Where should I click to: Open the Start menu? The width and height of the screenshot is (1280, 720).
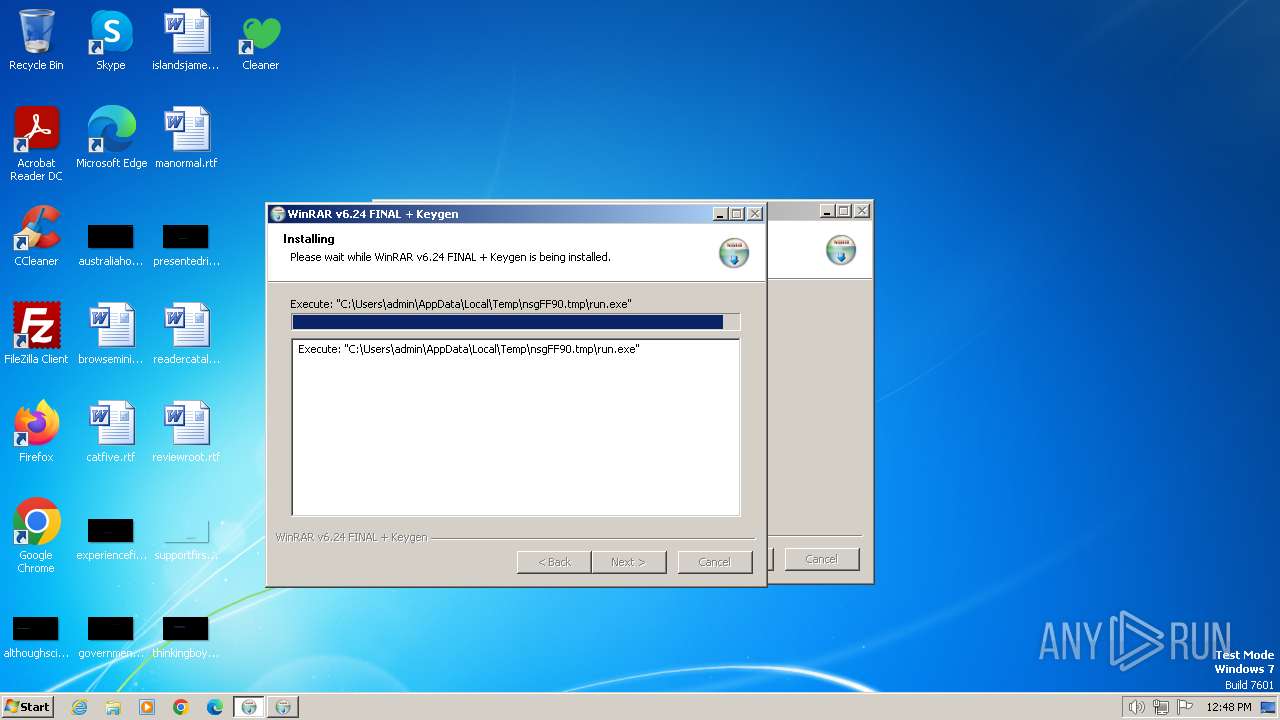(28, 707)
